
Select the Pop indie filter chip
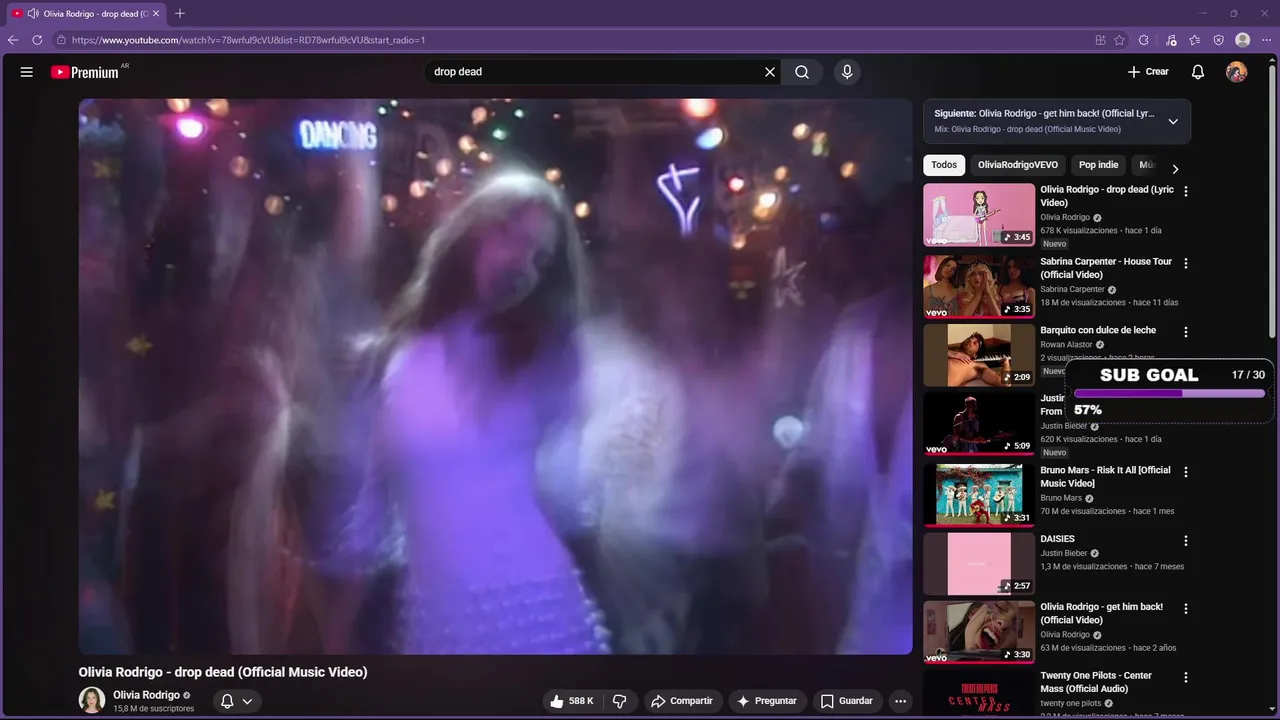coord(1098,165)
